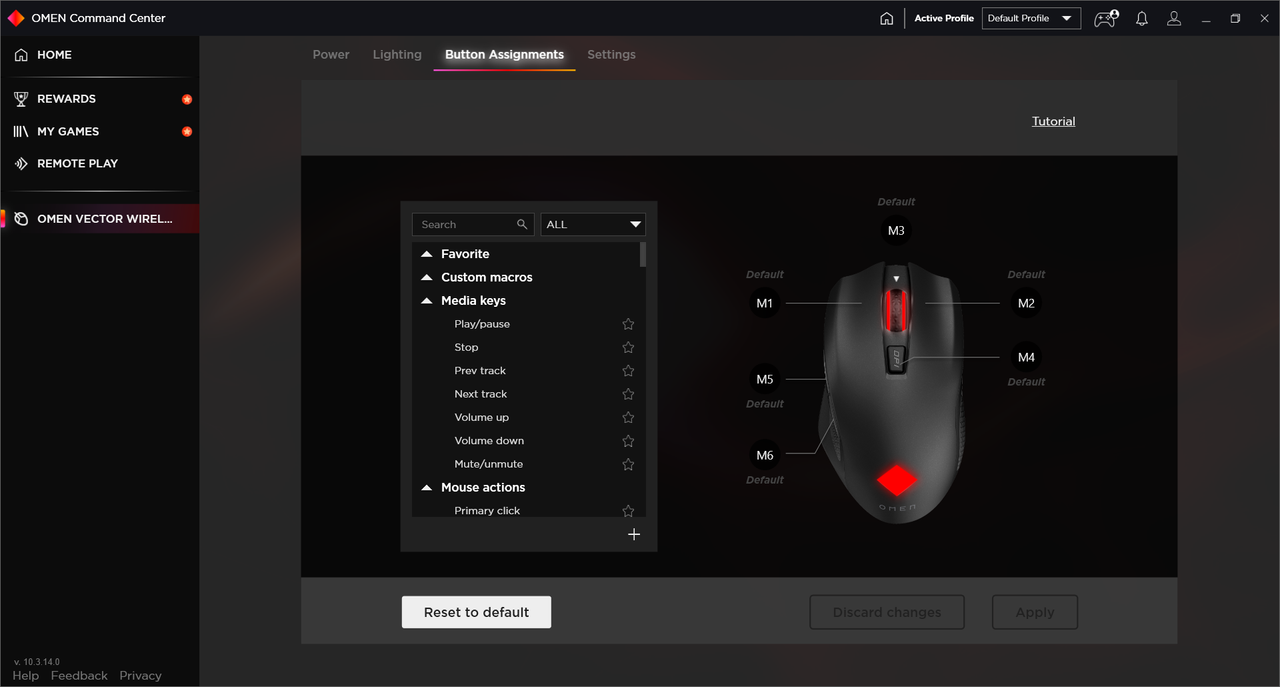Favorite the Primary click star

[628, 510]
